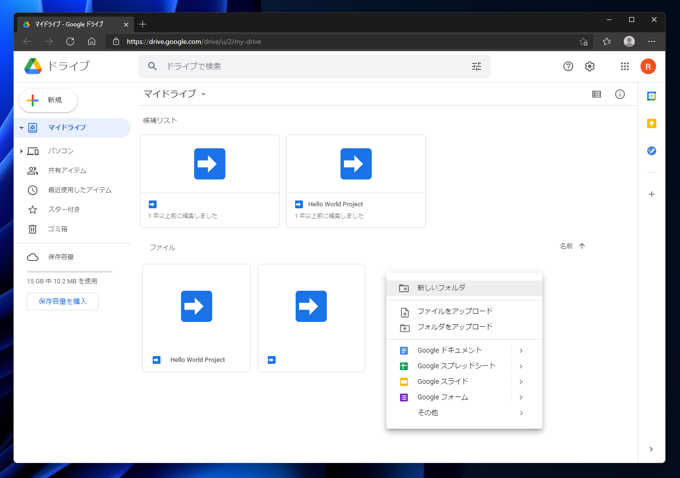Click the Google Drive logo
Image resolution: width=680 pixels, height=478 pixels.
(33, 66)
